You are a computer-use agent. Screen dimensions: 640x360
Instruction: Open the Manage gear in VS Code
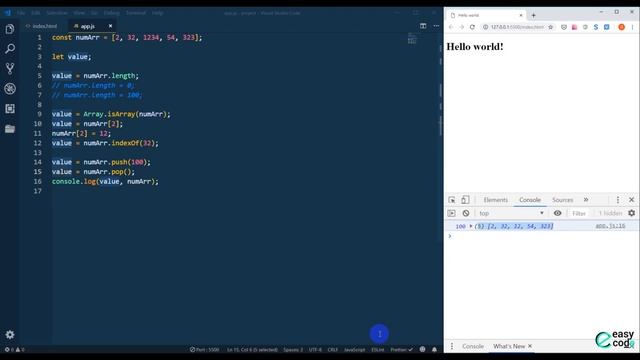(10, 335)
